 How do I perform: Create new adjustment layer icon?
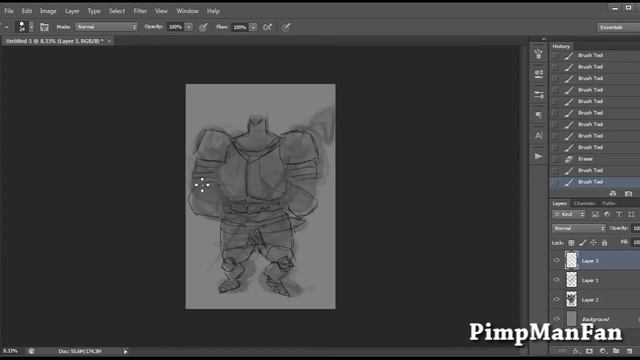click(603, 351)
